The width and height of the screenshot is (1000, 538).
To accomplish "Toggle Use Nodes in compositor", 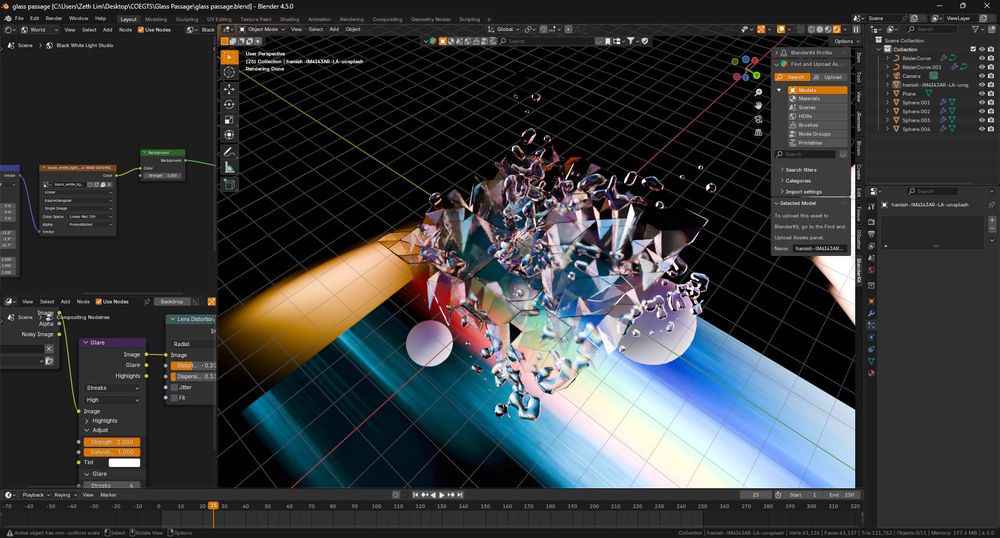I will (99, 302).
